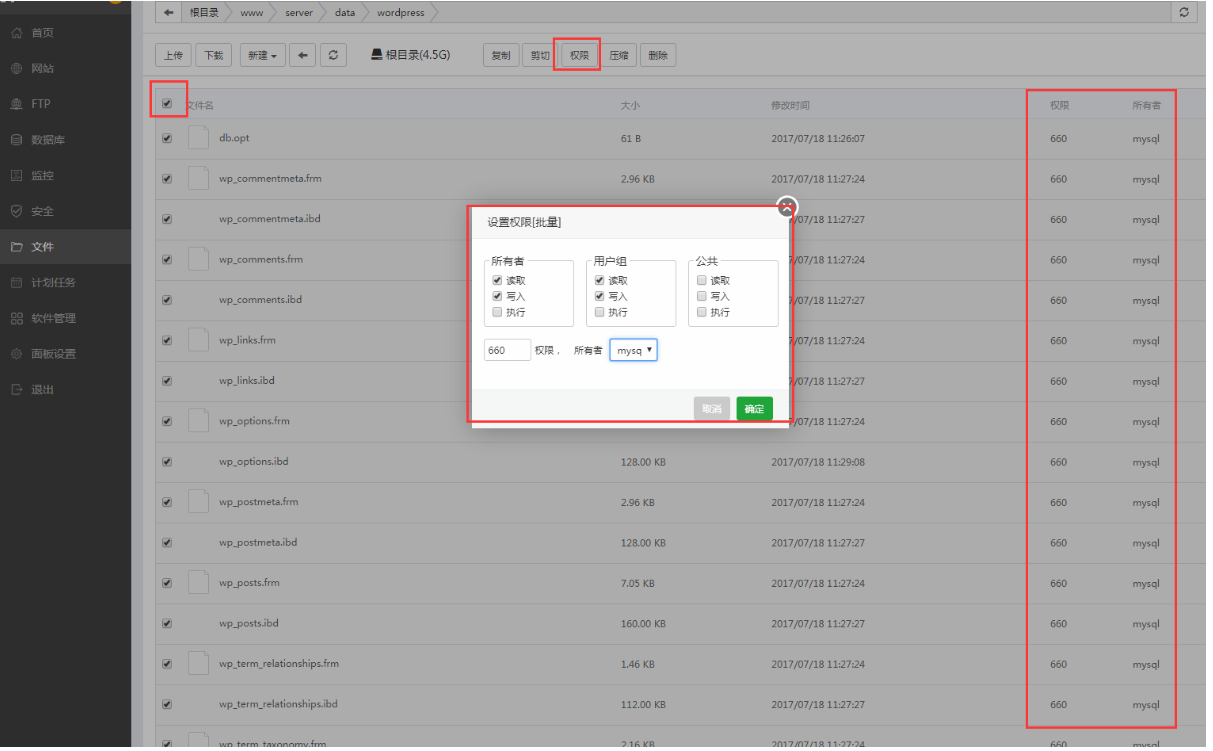Click the 压缩 toolbar button
Viewport: 1213px width, 751px height.
pyautogui.click(x=619, y=56)
